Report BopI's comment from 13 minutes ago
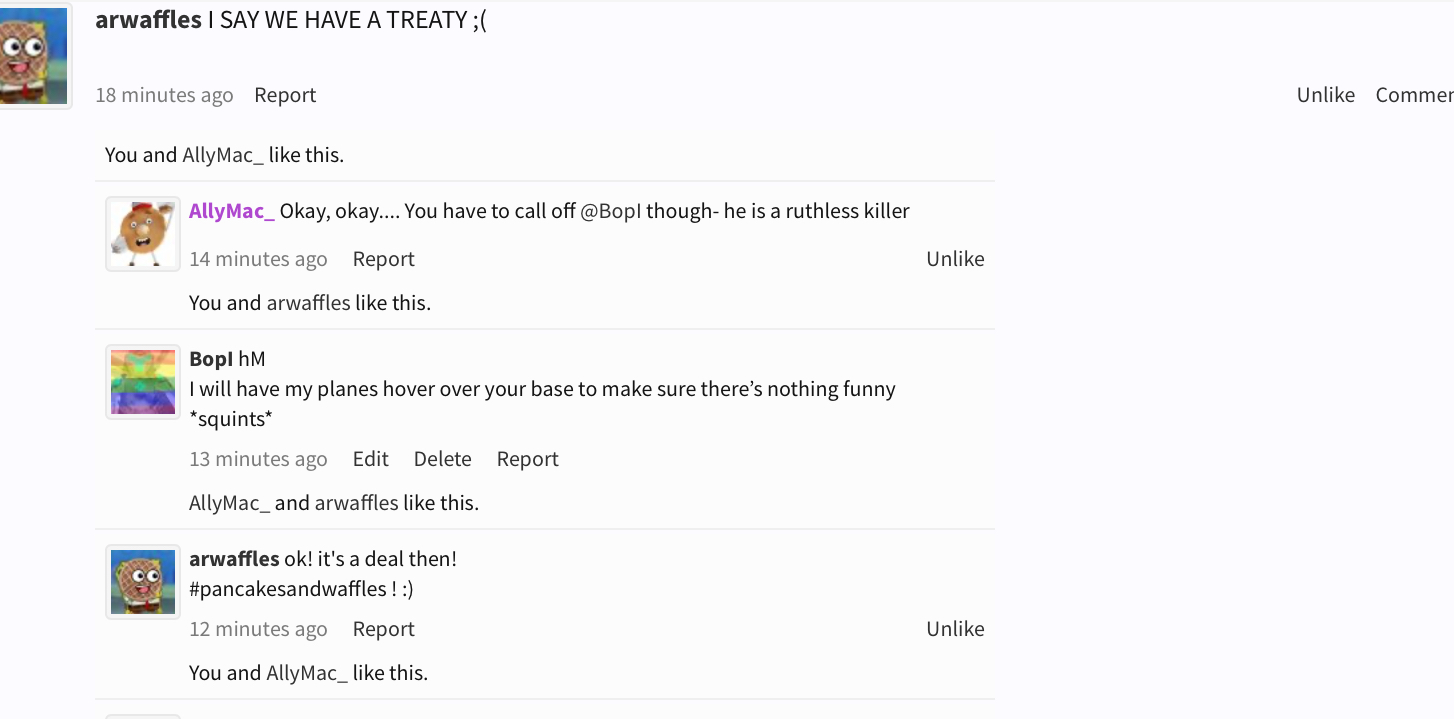Viewport: 1454px width, 719px height. point(527,459)
